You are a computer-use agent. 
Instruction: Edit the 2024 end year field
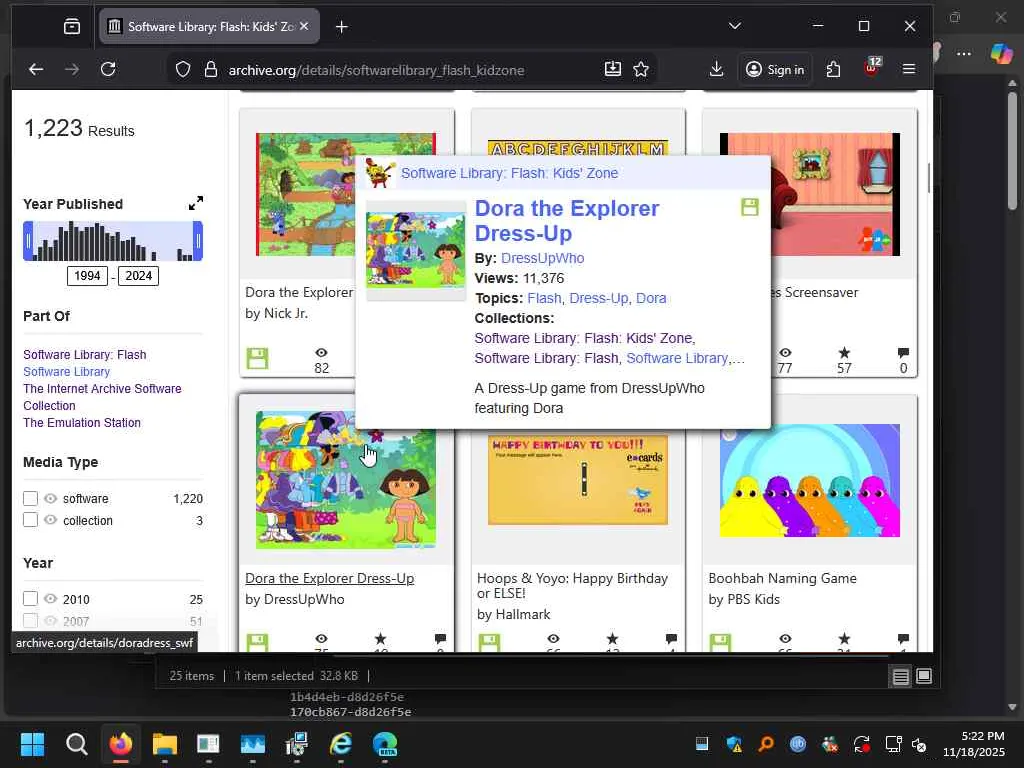(138, 276)
